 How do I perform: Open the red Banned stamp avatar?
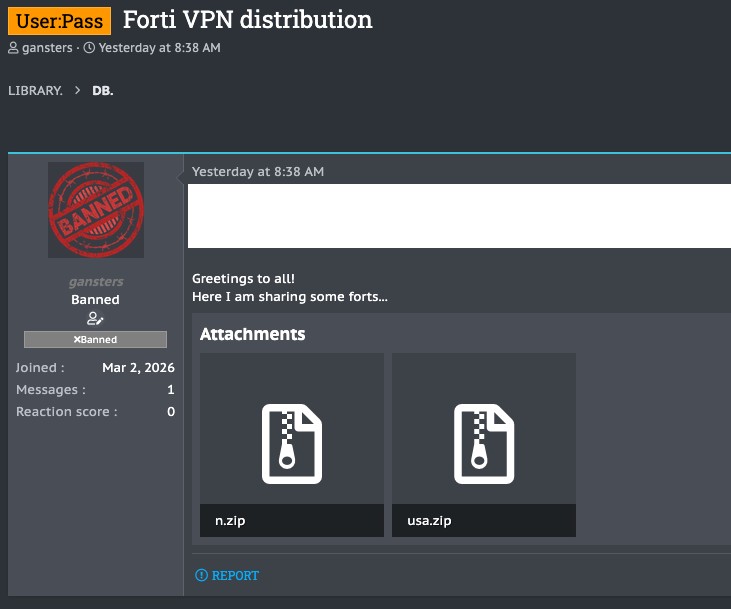click(96, 210)
